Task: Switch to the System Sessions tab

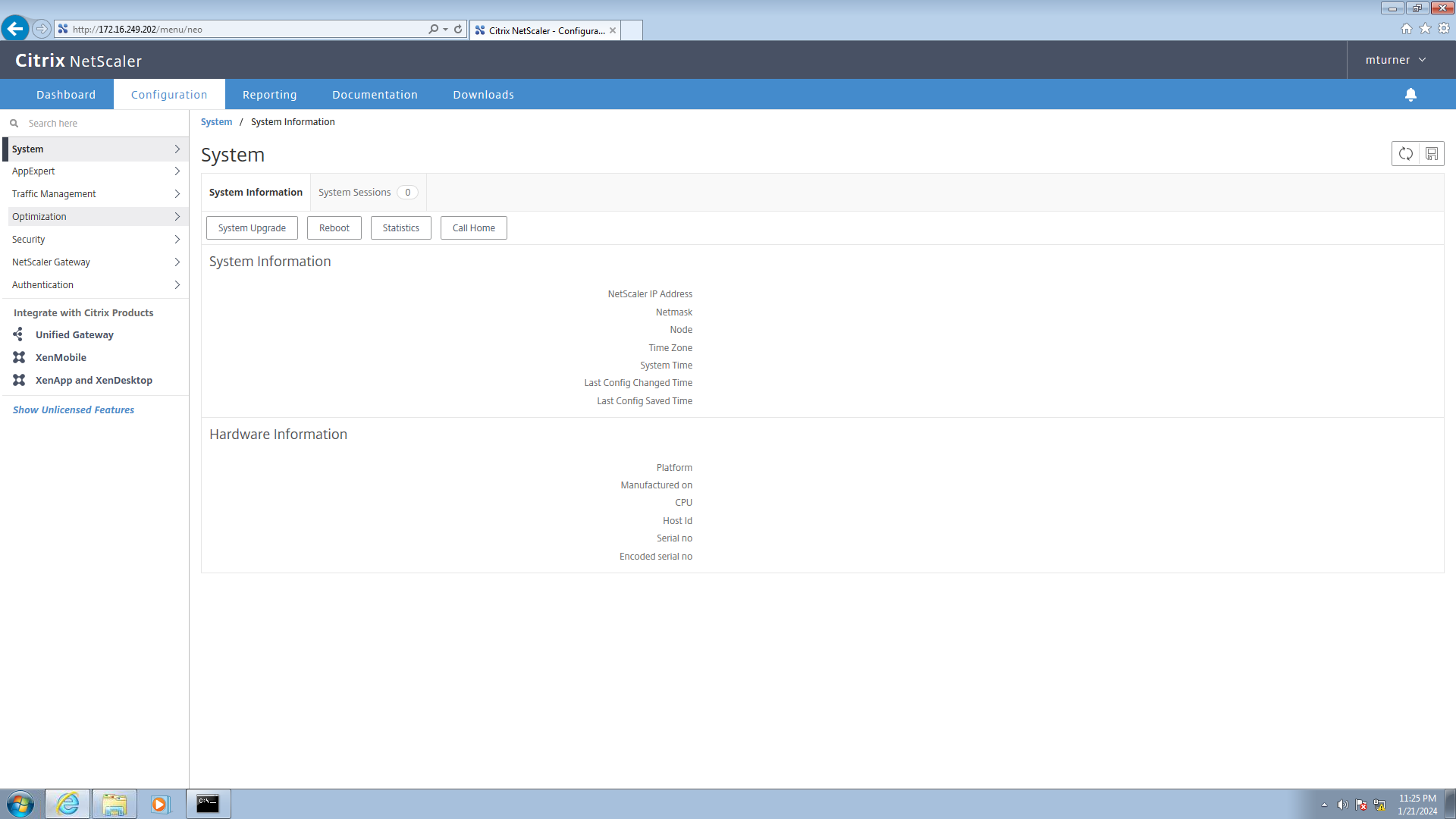Action: coord(354,192)
